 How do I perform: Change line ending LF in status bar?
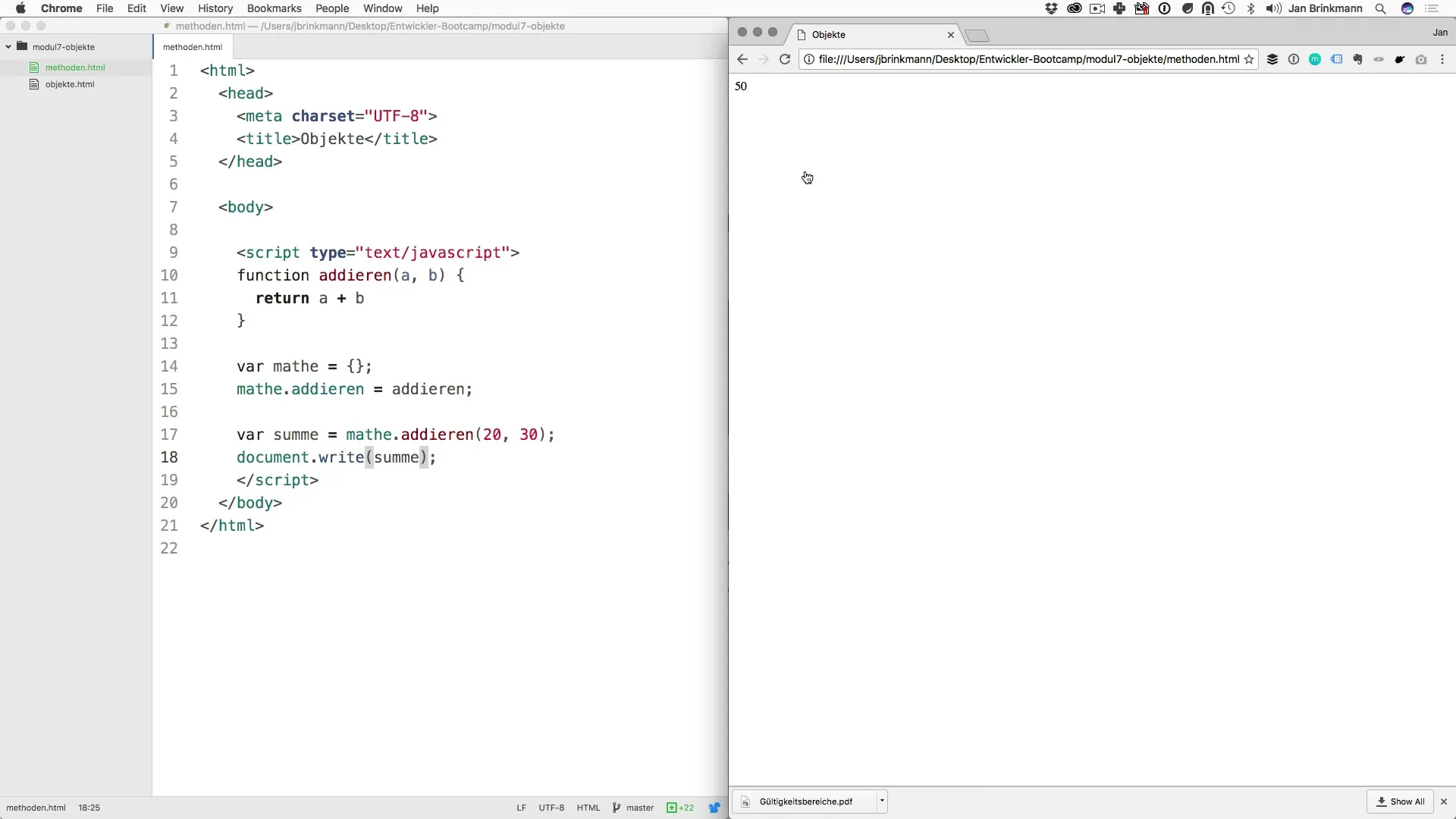pos(521,808)
